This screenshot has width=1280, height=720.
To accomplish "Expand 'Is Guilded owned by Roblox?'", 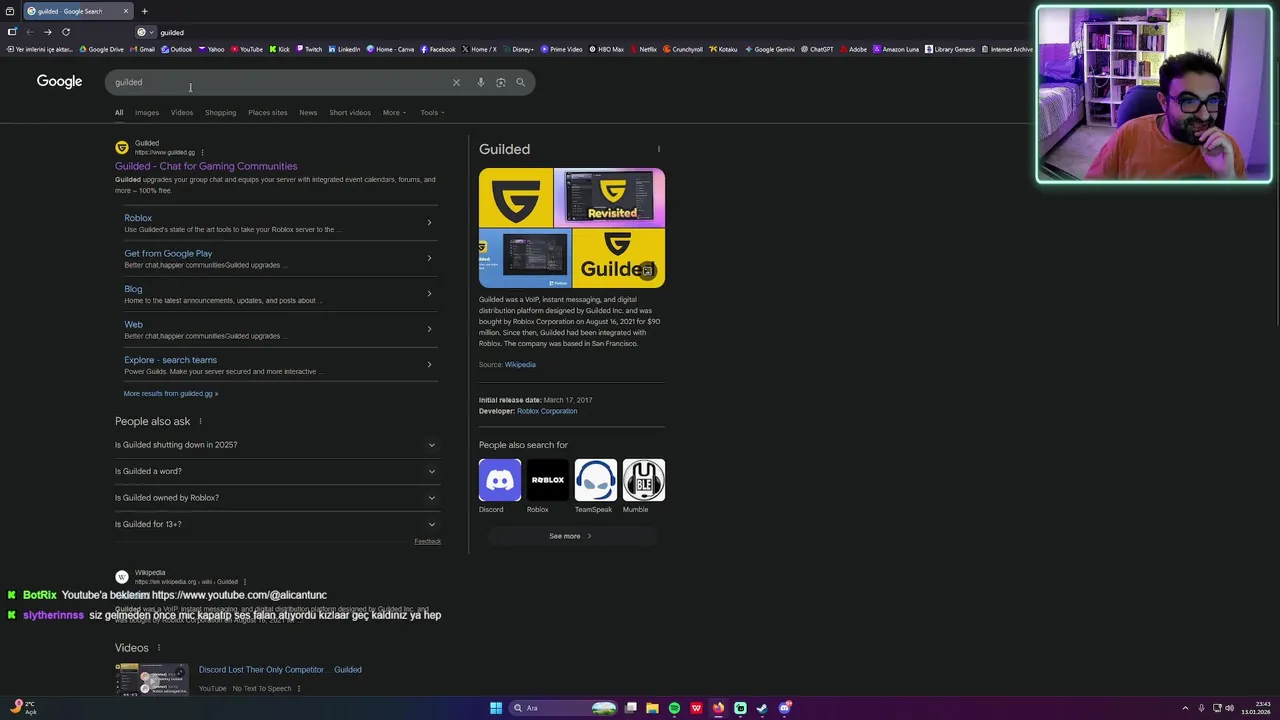I will tap(278, 497).
